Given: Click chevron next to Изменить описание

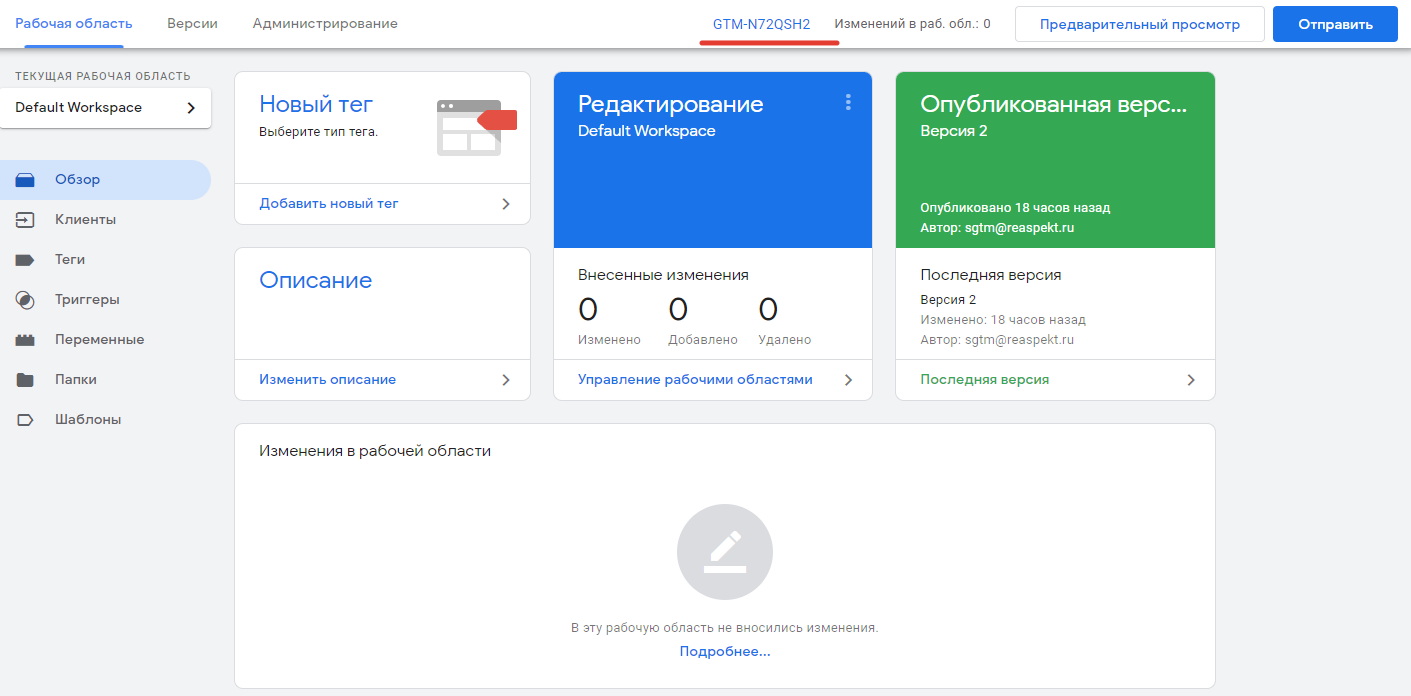Looking at the screenshot, I should (506, 380).
